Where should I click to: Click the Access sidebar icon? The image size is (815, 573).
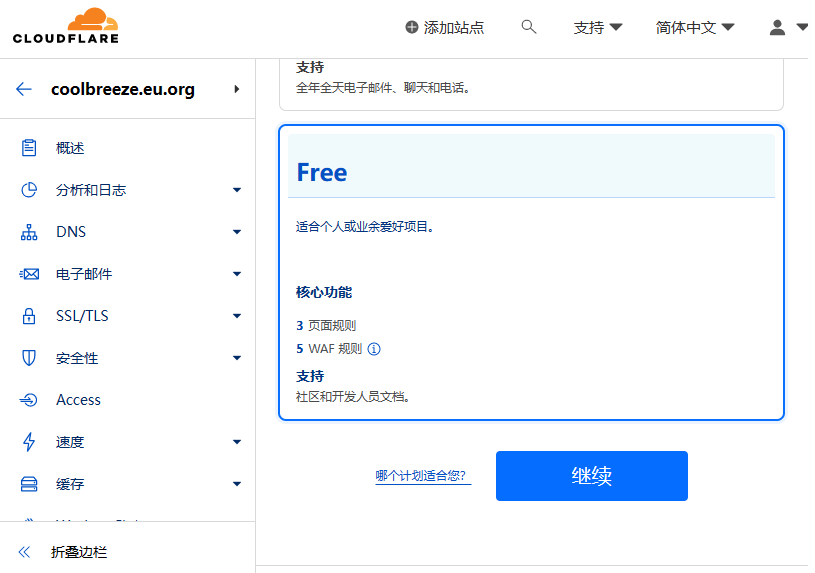[x=29, y=400]
